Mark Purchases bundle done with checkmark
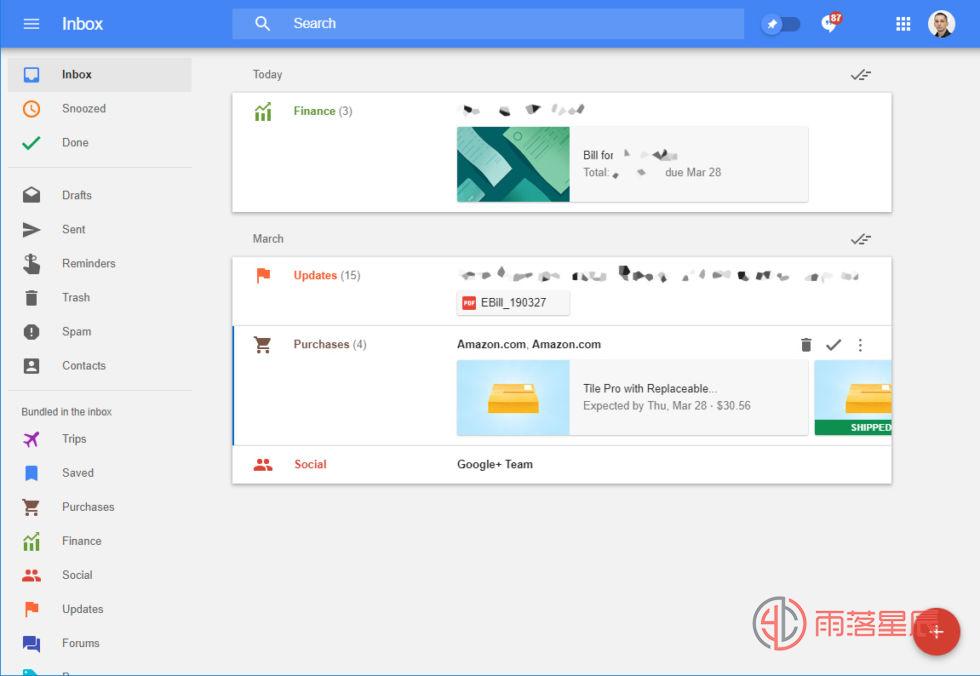 pyautogui.click(x=833, y=345)
